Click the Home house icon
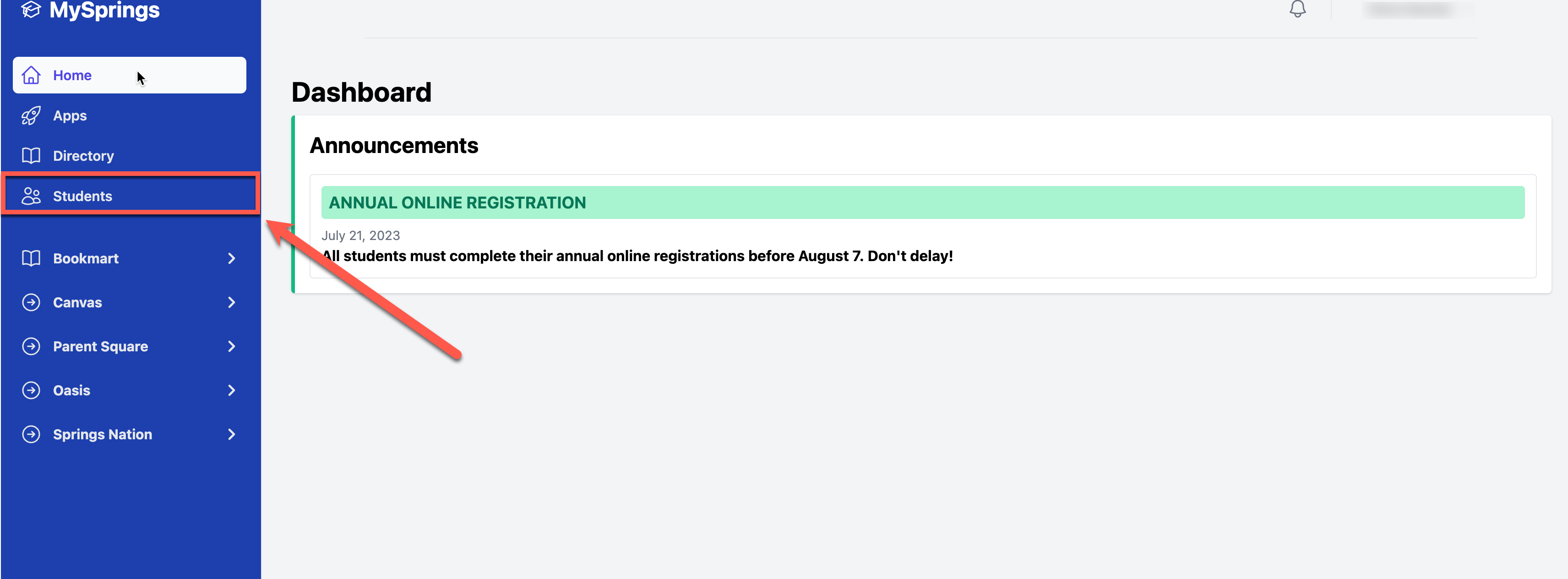Image resolution: width=1568 pixels, height=579 pixels. [31, 76]
